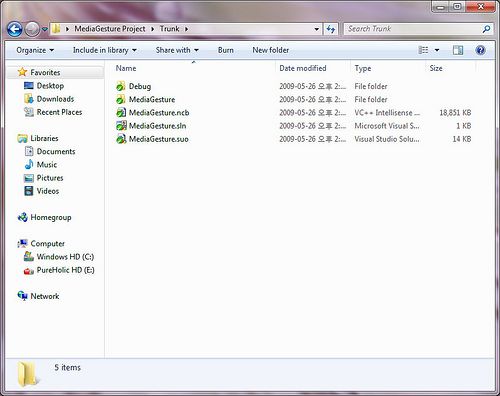Open Favorites in the navigation pane
The image size is (500, 396).
point(45,72)
